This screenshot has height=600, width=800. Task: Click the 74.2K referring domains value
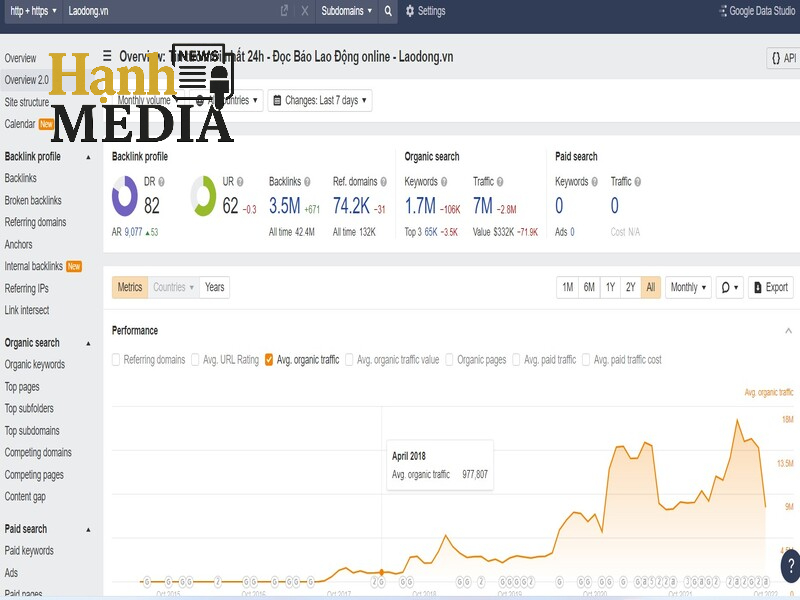click(x=351, y=206)
